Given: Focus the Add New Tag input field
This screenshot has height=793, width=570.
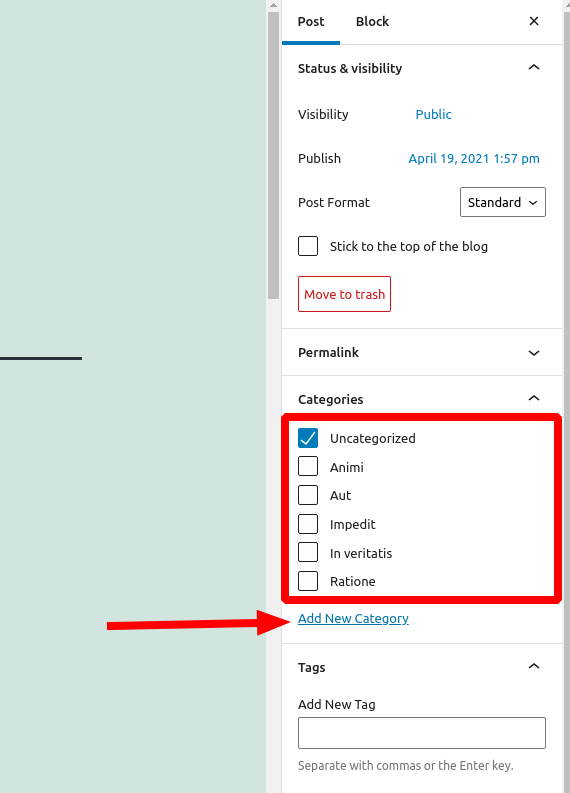Looking at the screenshot, I should pyautogui.click(x=422, y=733).
